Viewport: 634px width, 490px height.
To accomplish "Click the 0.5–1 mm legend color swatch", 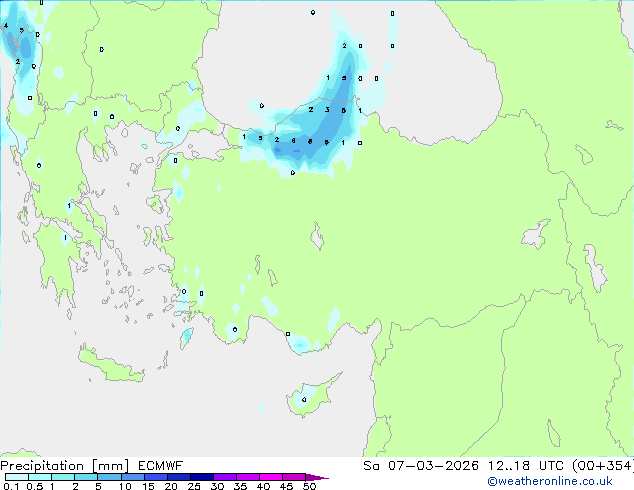I will pos(40,477).
